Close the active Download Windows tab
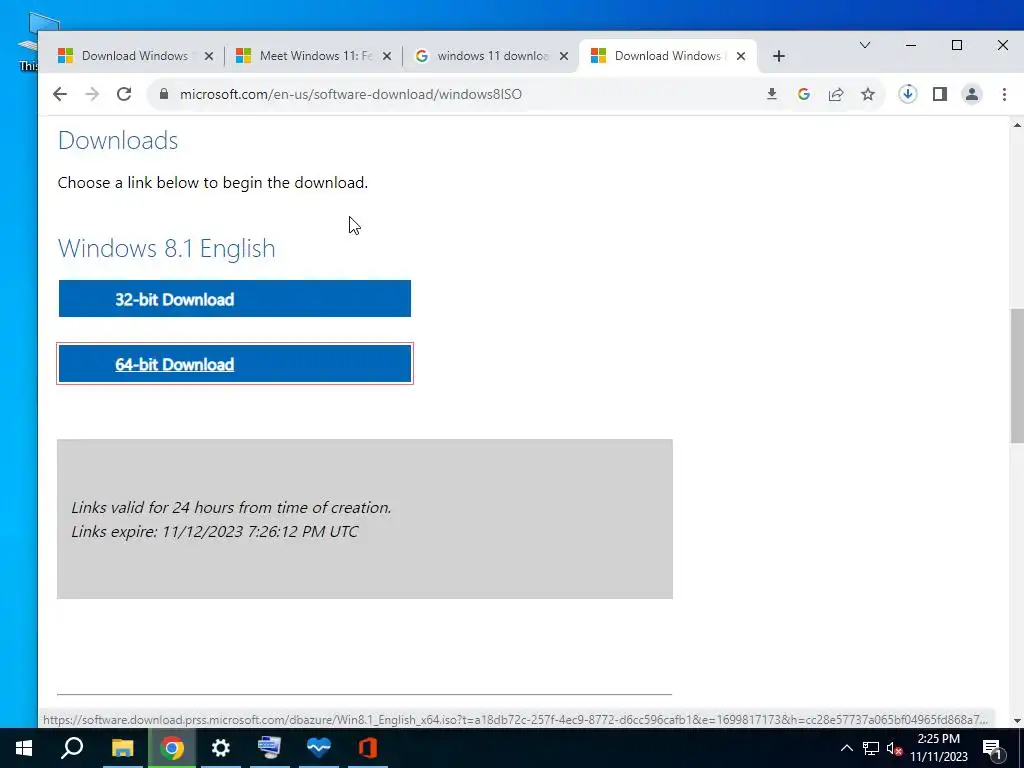 pyautogui.click(x=741, y=56)
